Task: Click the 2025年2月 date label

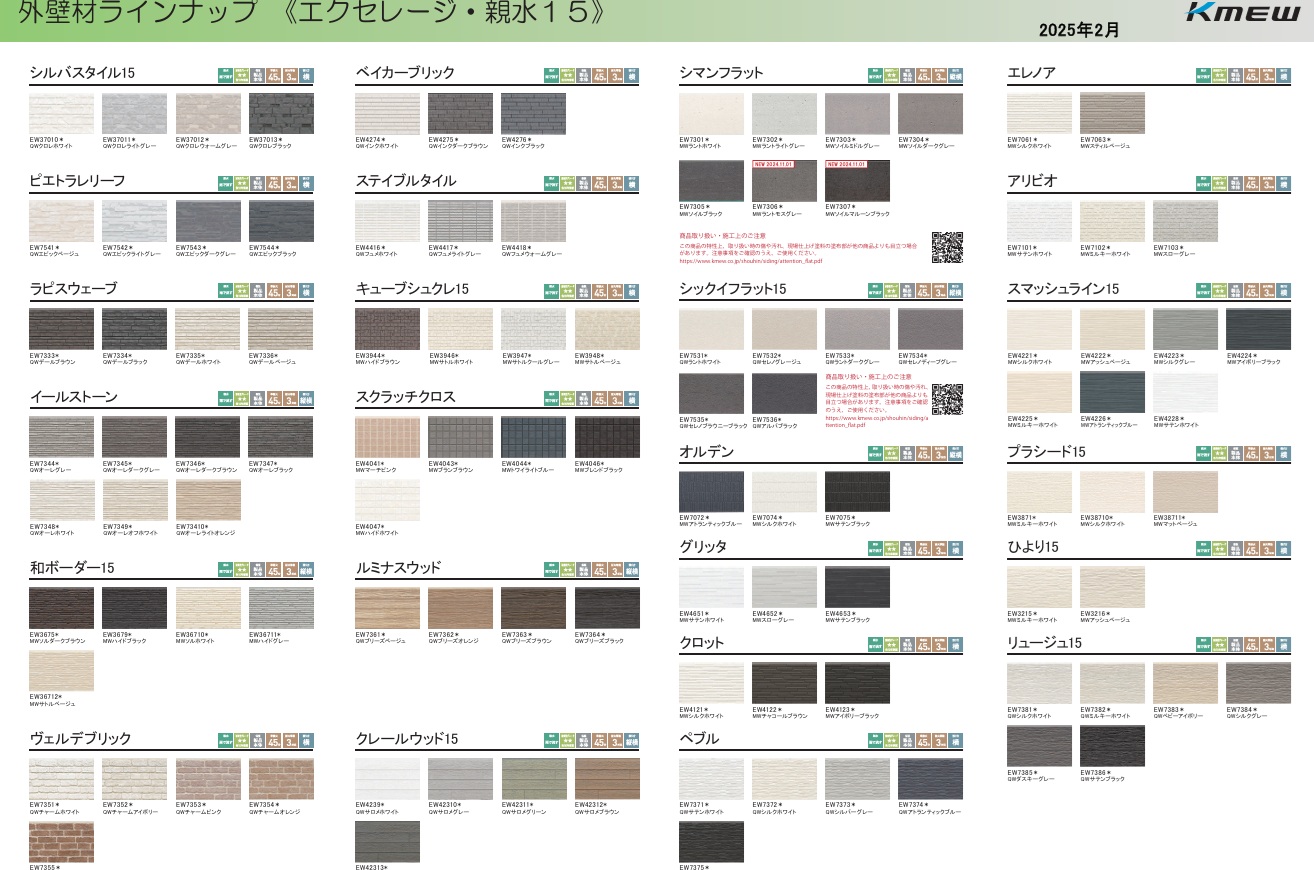Action: 1079,30
